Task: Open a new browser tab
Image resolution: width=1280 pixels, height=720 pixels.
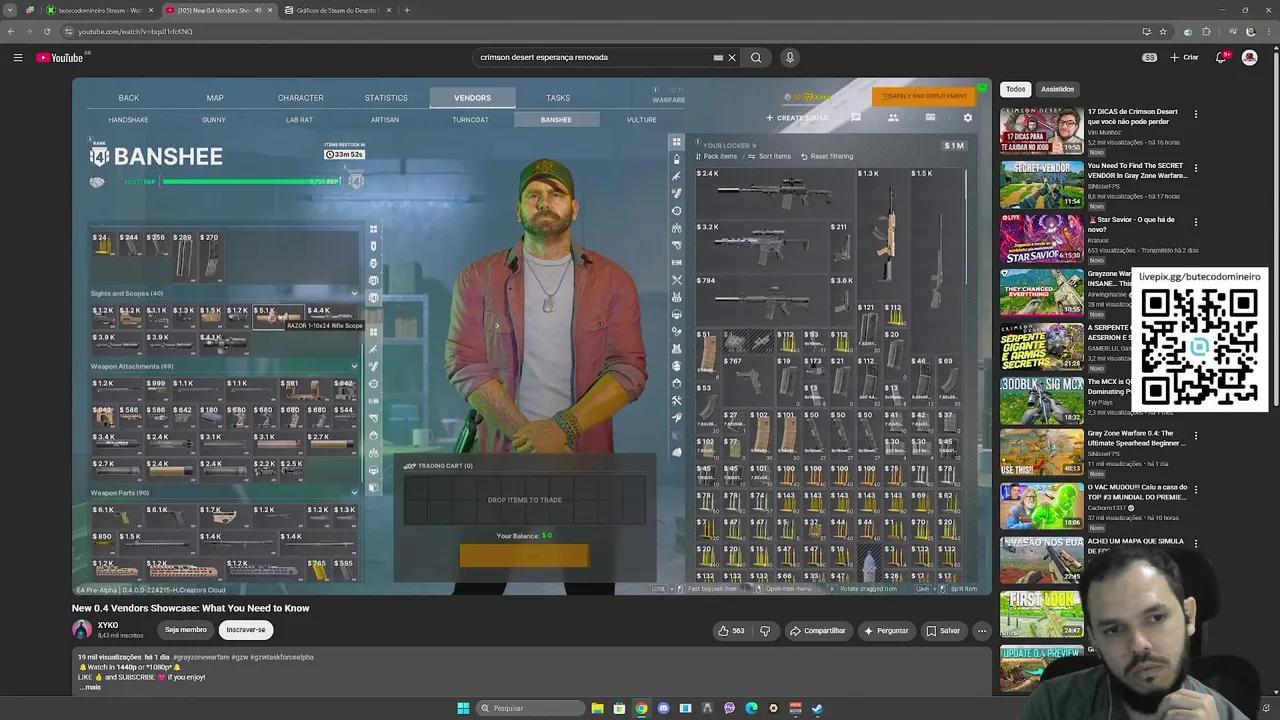Action: [x=407, y=10]
